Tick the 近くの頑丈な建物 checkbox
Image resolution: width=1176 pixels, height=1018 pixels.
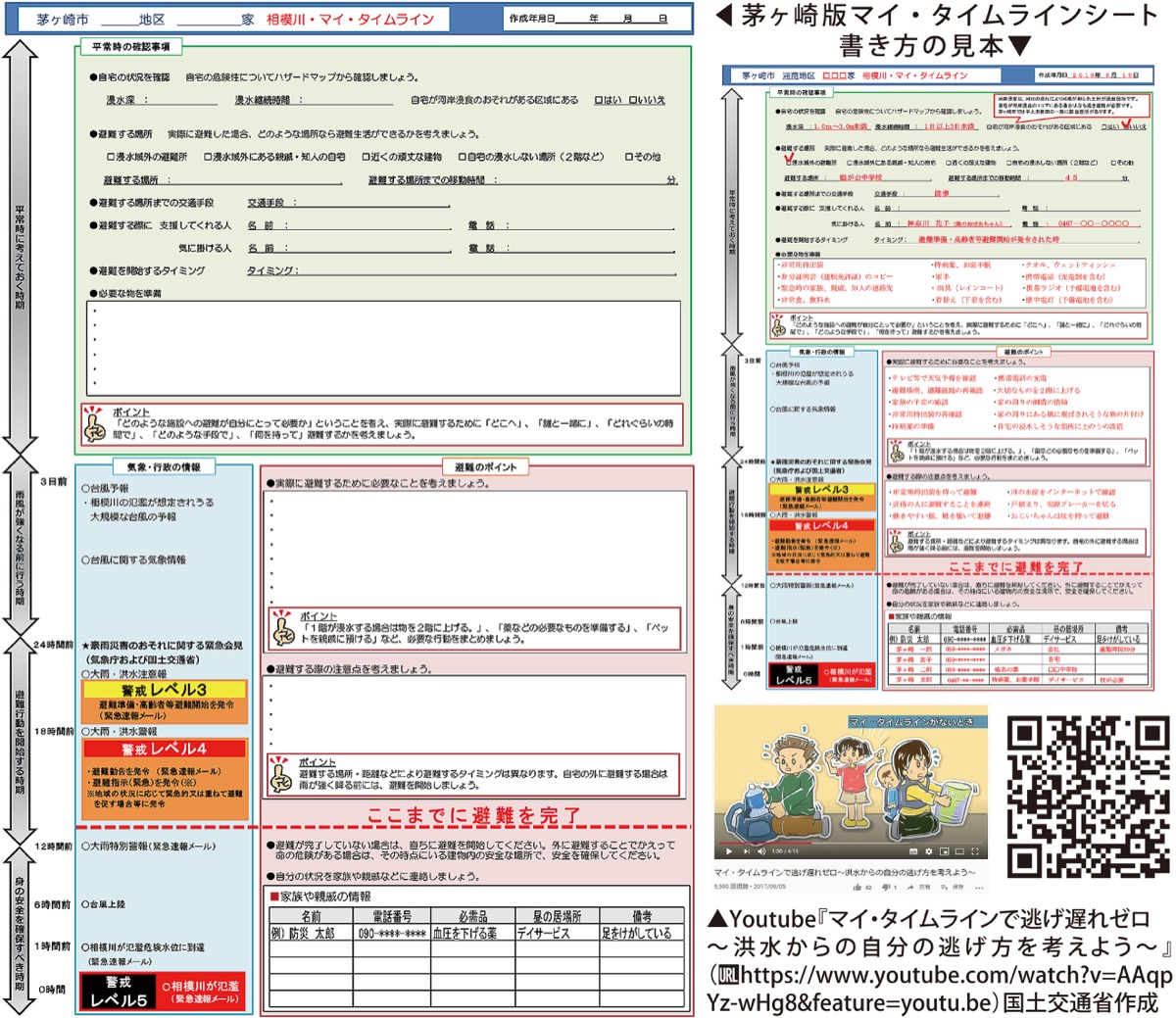366,157
